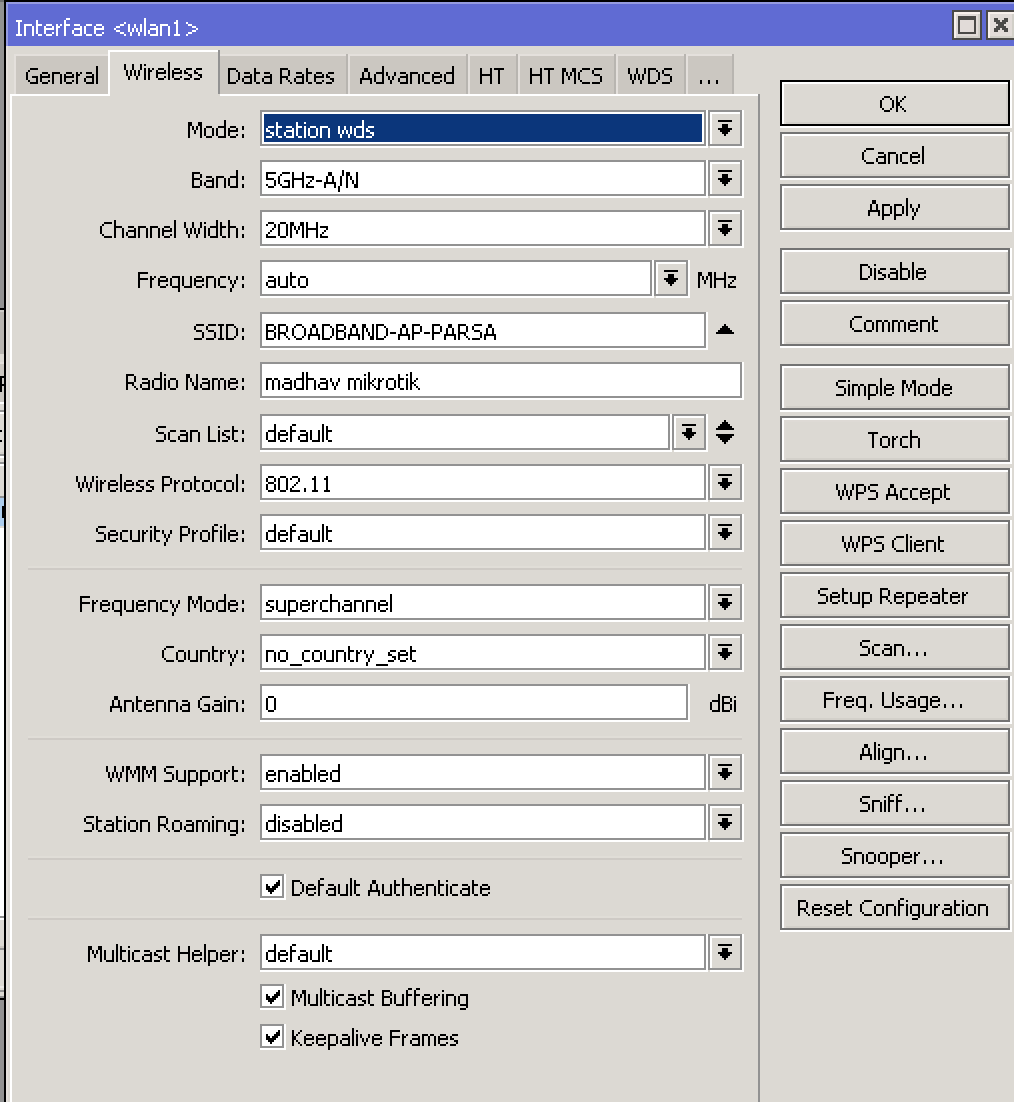The height and width of the screenshot is (1102, 1014).
Task: Open the Wireless Protocol dropdown
Action: pyautogui.click(x=725, y=482)
